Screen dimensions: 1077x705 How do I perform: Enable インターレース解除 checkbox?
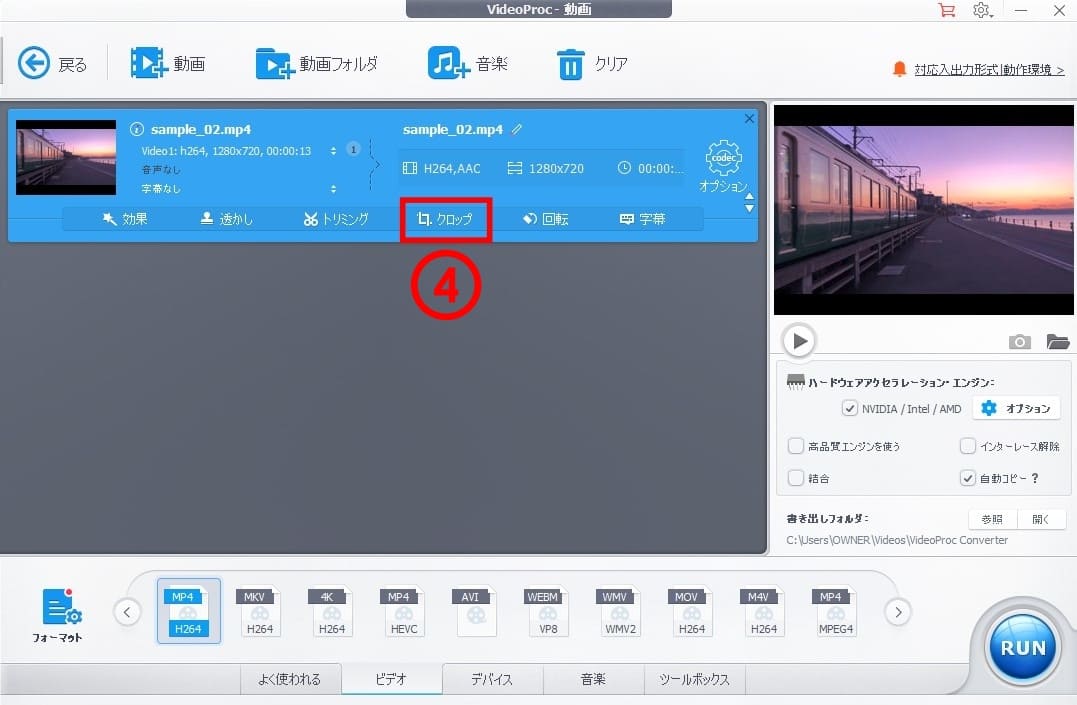[x=967, y=446]
